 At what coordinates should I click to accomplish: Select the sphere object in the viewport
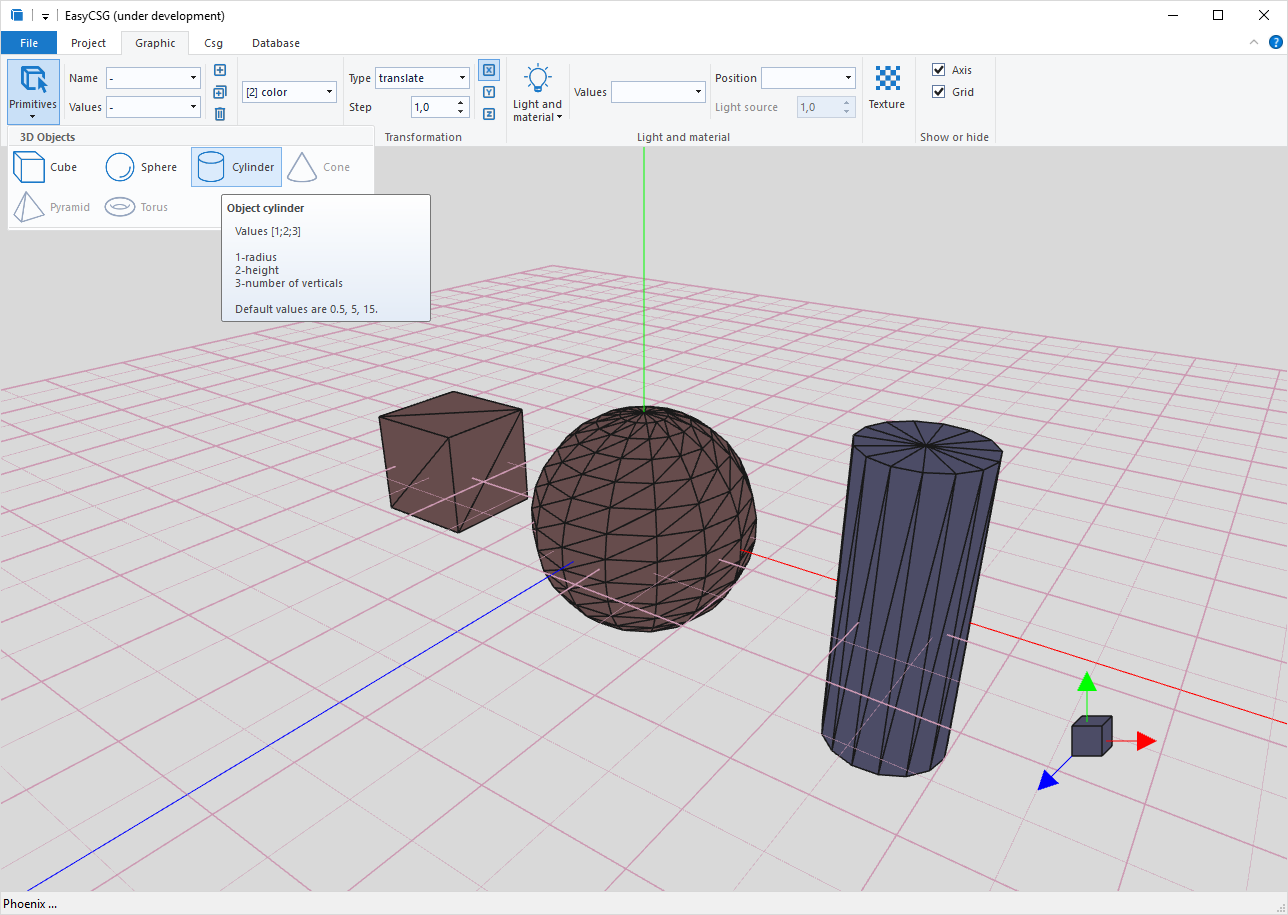point(643,520)
